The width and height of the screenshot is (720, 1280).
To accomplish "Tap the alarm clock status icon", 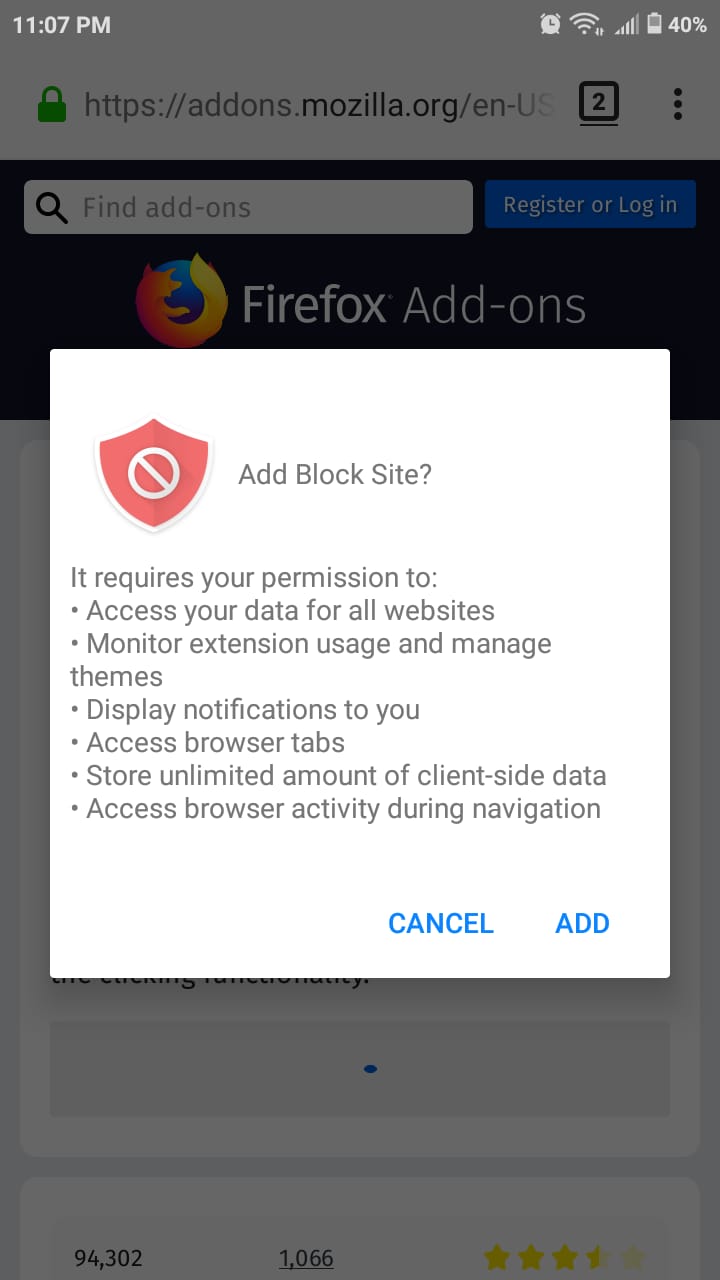I will click(550, 24).
